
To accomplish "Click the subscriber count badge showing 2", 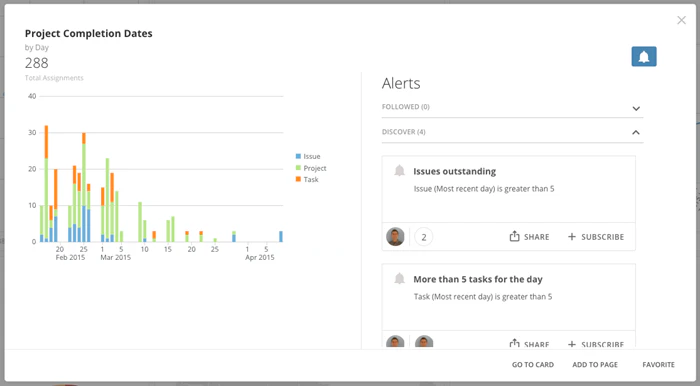I will pos(424,237).
